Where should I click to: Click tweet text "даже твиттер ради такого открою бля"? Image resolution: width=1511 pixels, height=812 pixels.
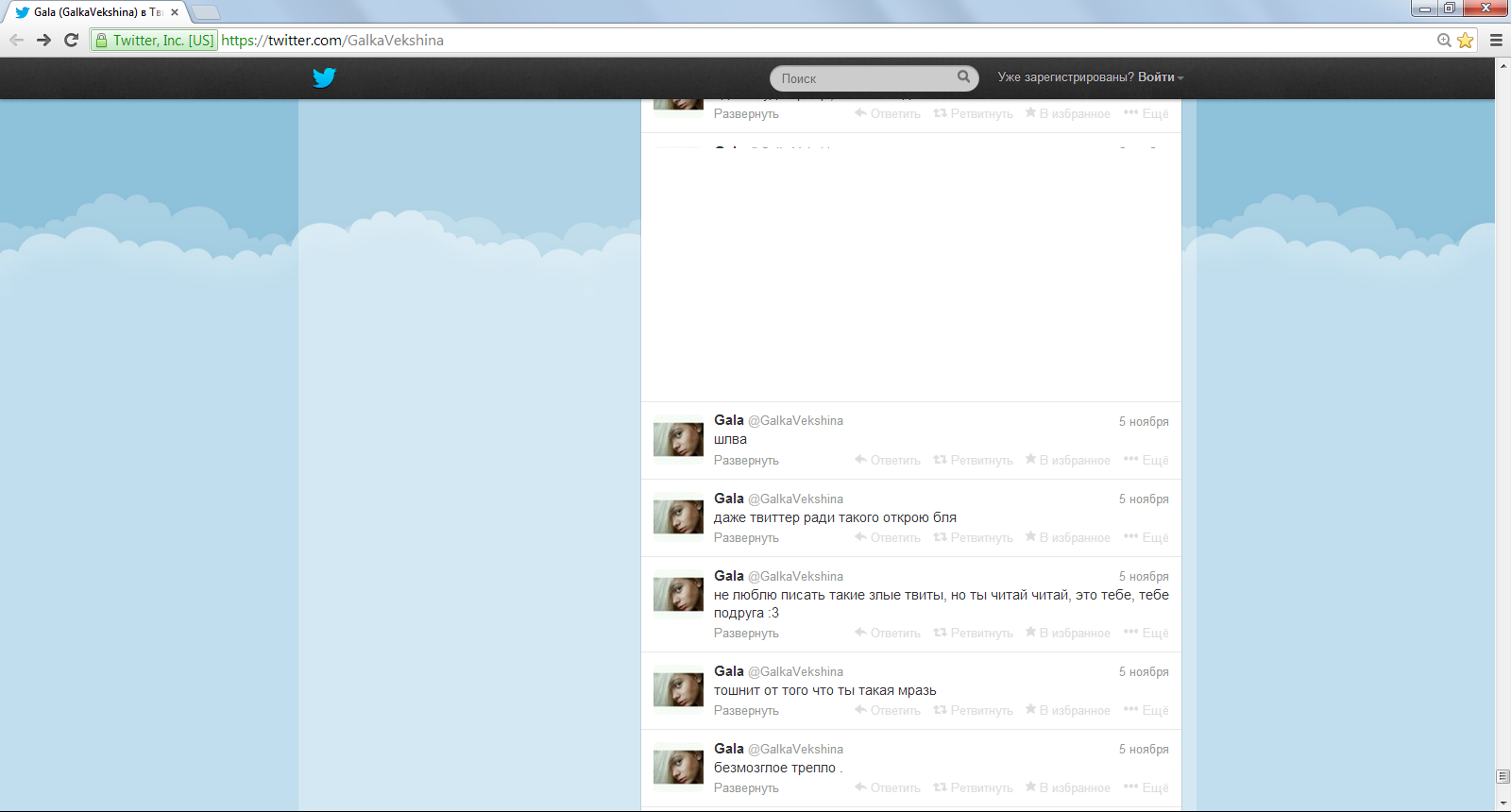(835, 518)
